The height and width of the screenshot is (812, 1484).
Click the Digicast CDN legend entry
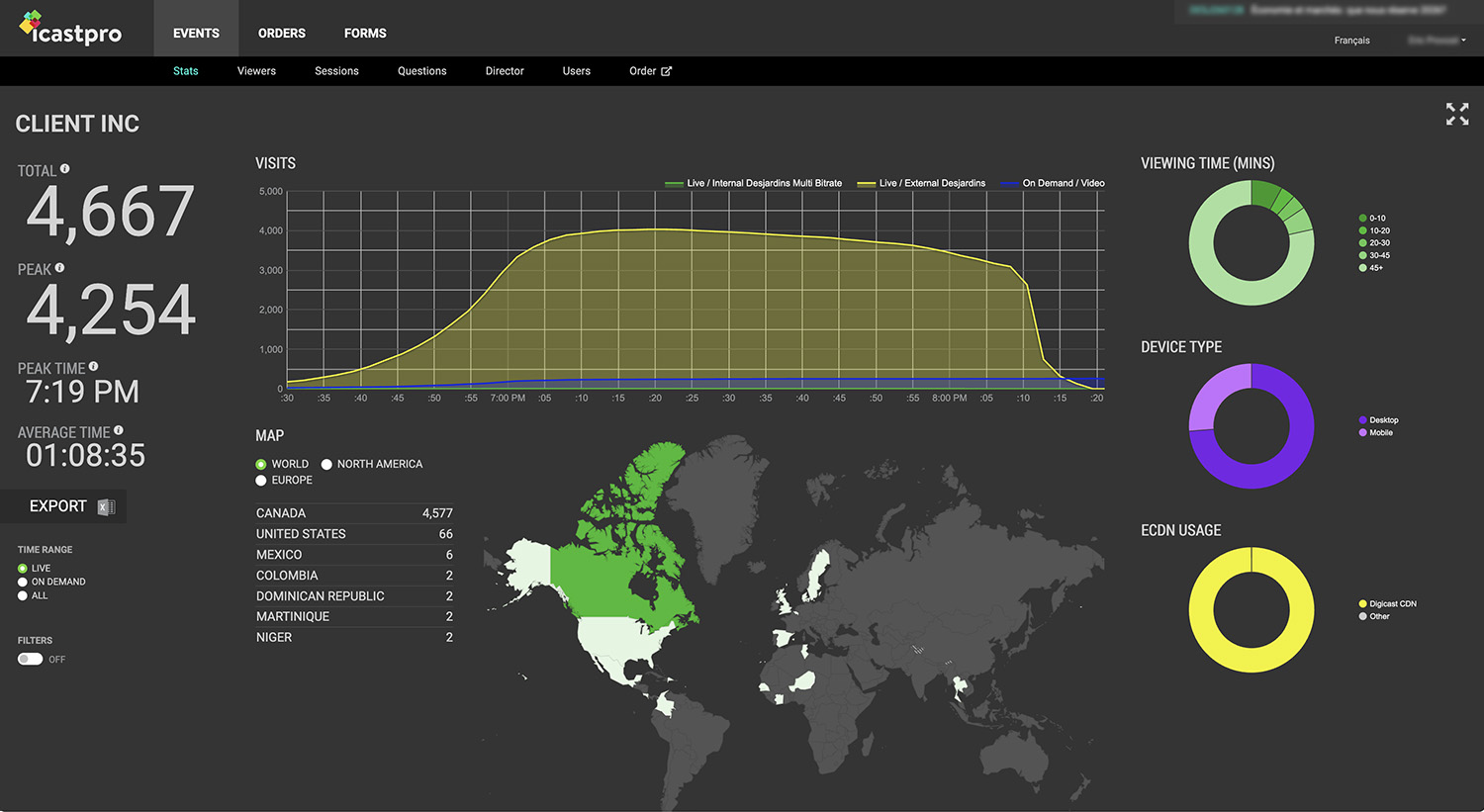click(x=1388, y=604)
